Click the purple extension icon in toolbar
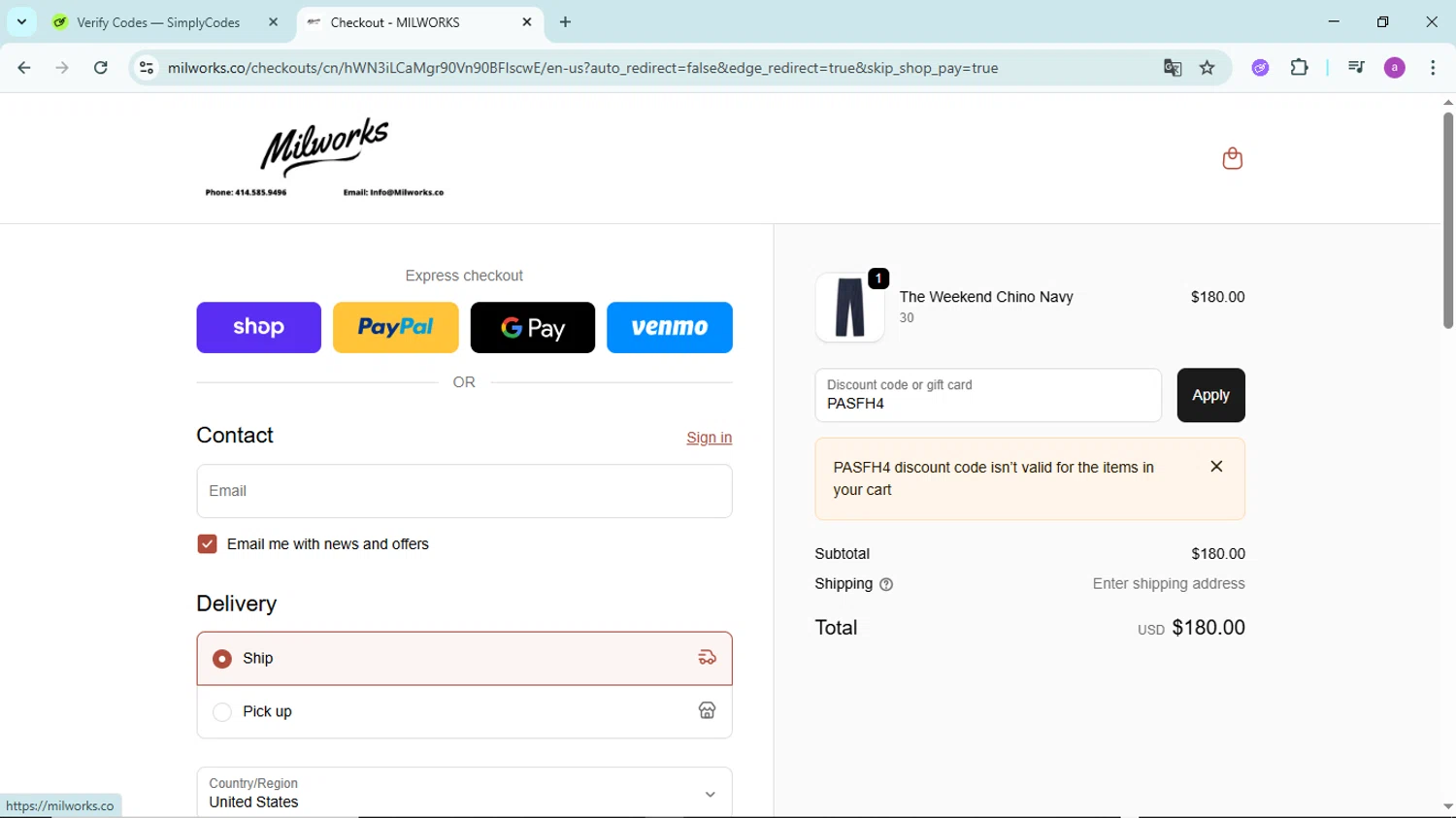Screen dimensions: 1456x818 [x=1260, y=68]
